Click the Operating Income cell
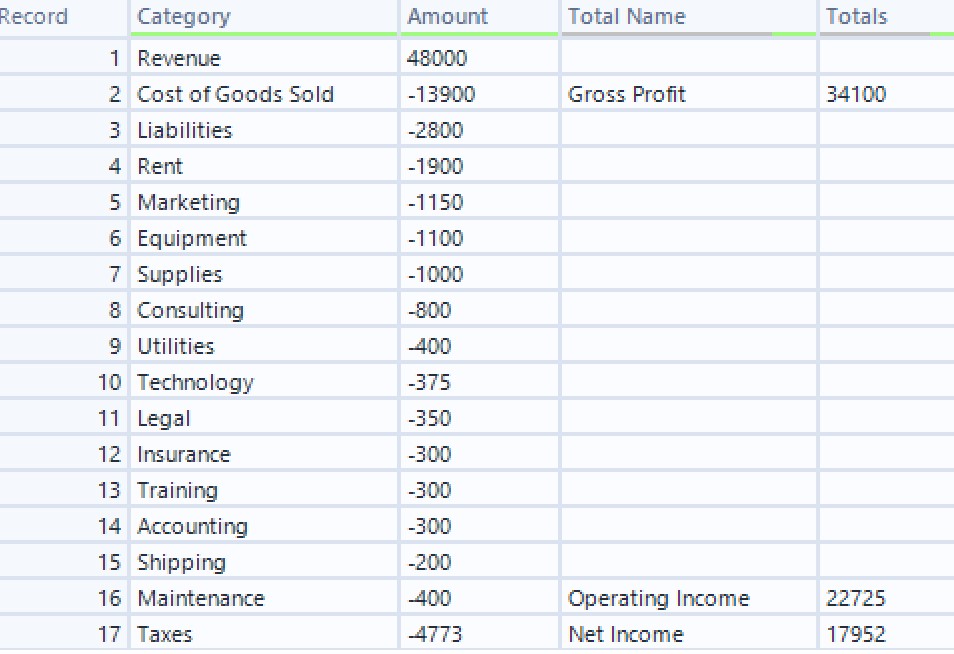Screen dimensions: 954x654 658,598
